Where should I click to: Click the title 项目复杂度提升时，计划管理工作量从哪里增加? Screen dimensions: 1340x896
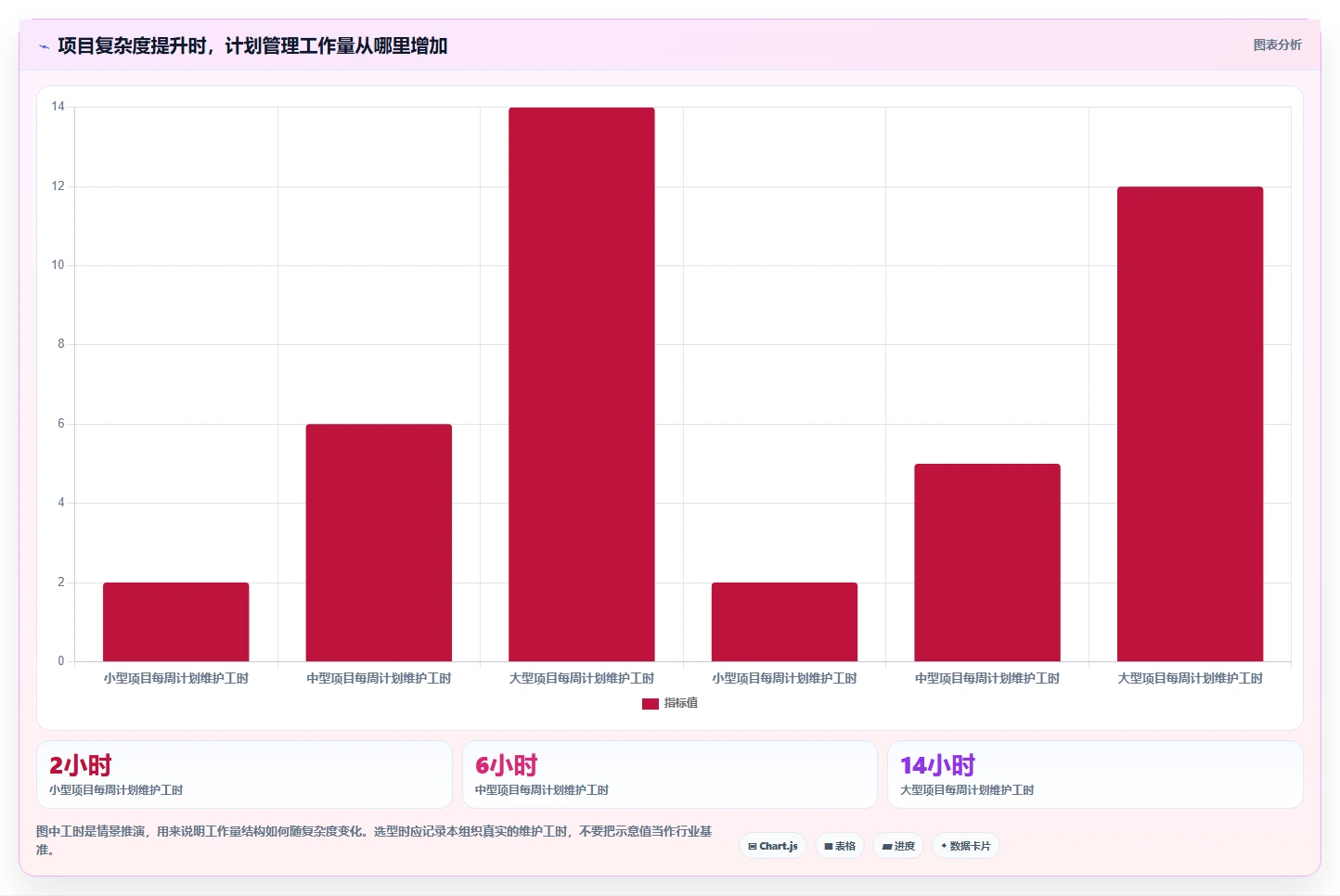pos(252,45)
